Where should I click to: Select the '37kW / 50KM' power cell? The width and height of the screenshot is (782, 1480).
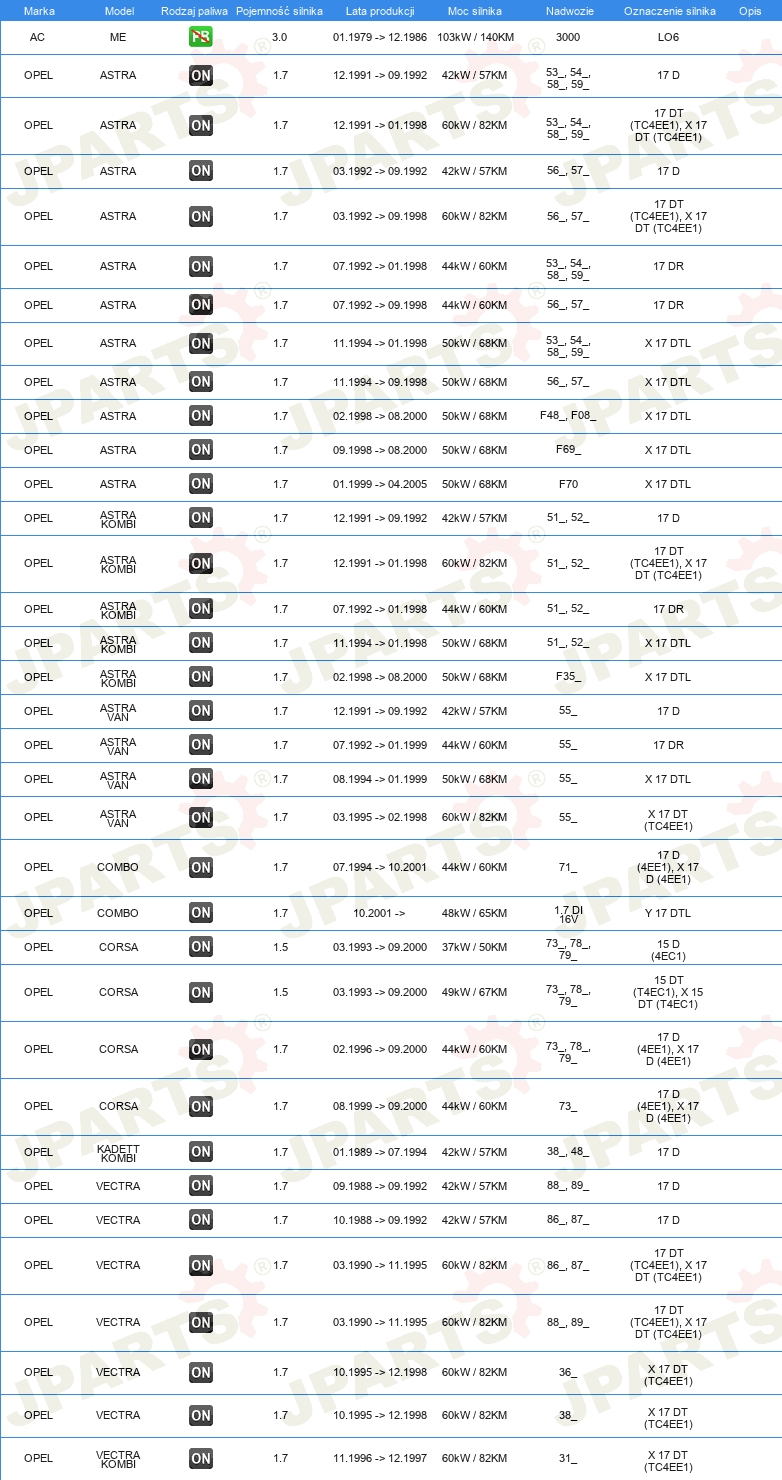(x=475, y=947)
